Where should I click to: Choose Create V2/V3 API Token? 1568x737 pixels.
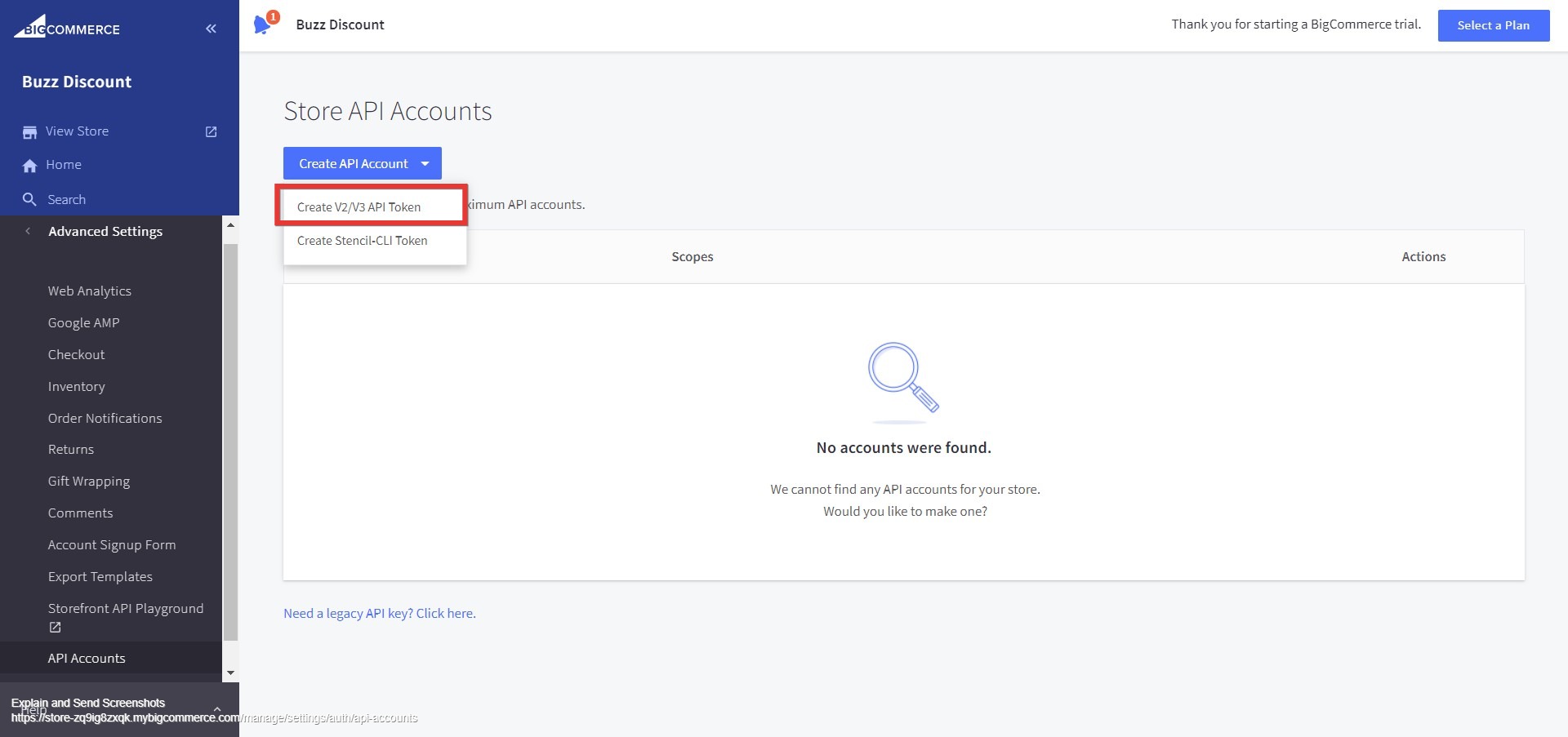click(375, 207)
